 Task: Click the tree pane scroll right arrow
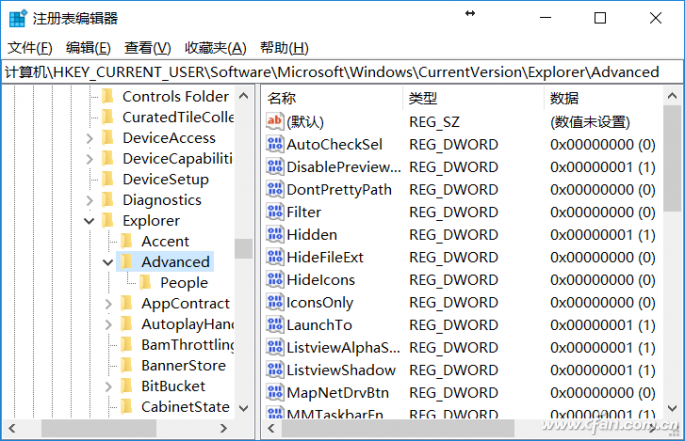(224, 428)
